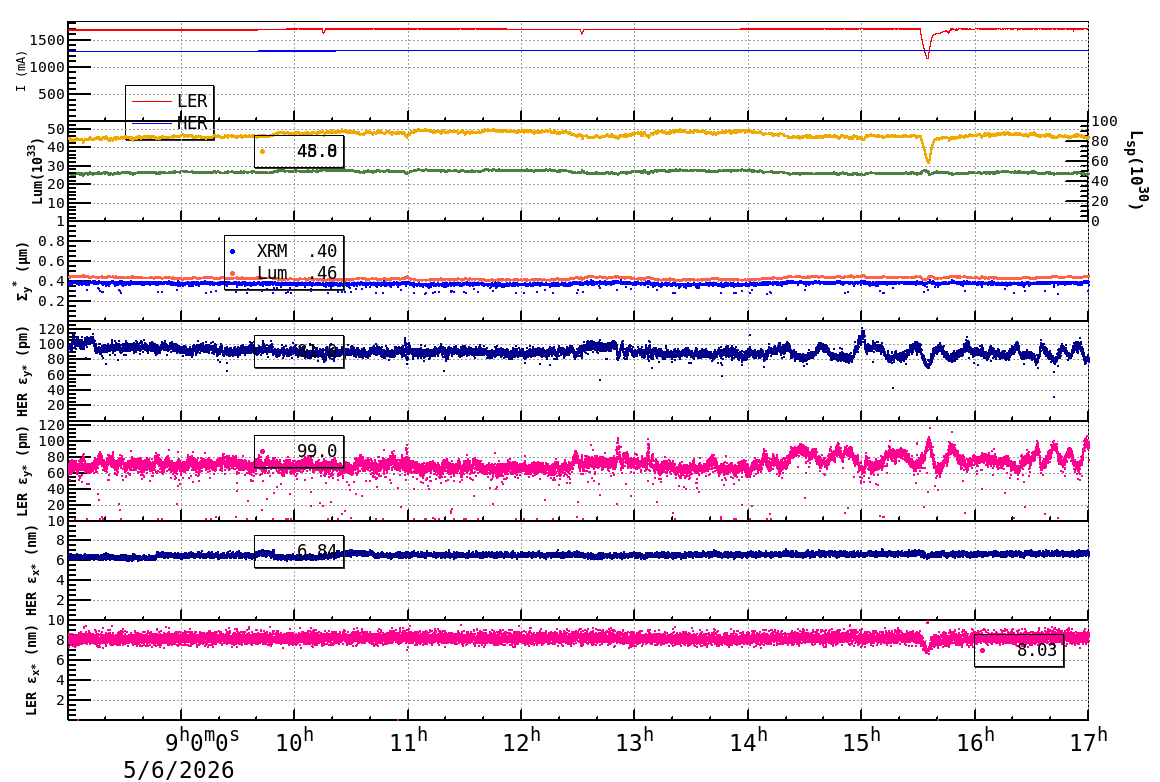The image size is (1160, 782).
Task: Click the luminosity dip on the orange trace
Action: tap(928, 150)
